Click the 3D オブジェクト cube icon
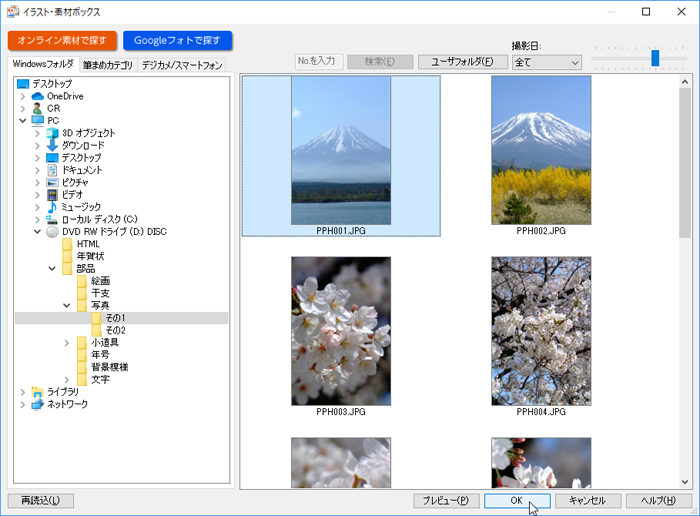700x516 pixels. (x=53, y=133)
